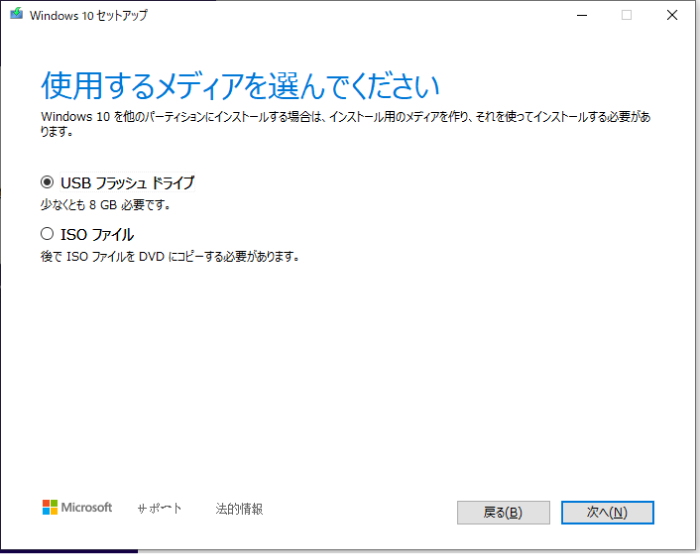
Task: Click the Windows 10 setup title icon
Action: click(x=17, y=14)
